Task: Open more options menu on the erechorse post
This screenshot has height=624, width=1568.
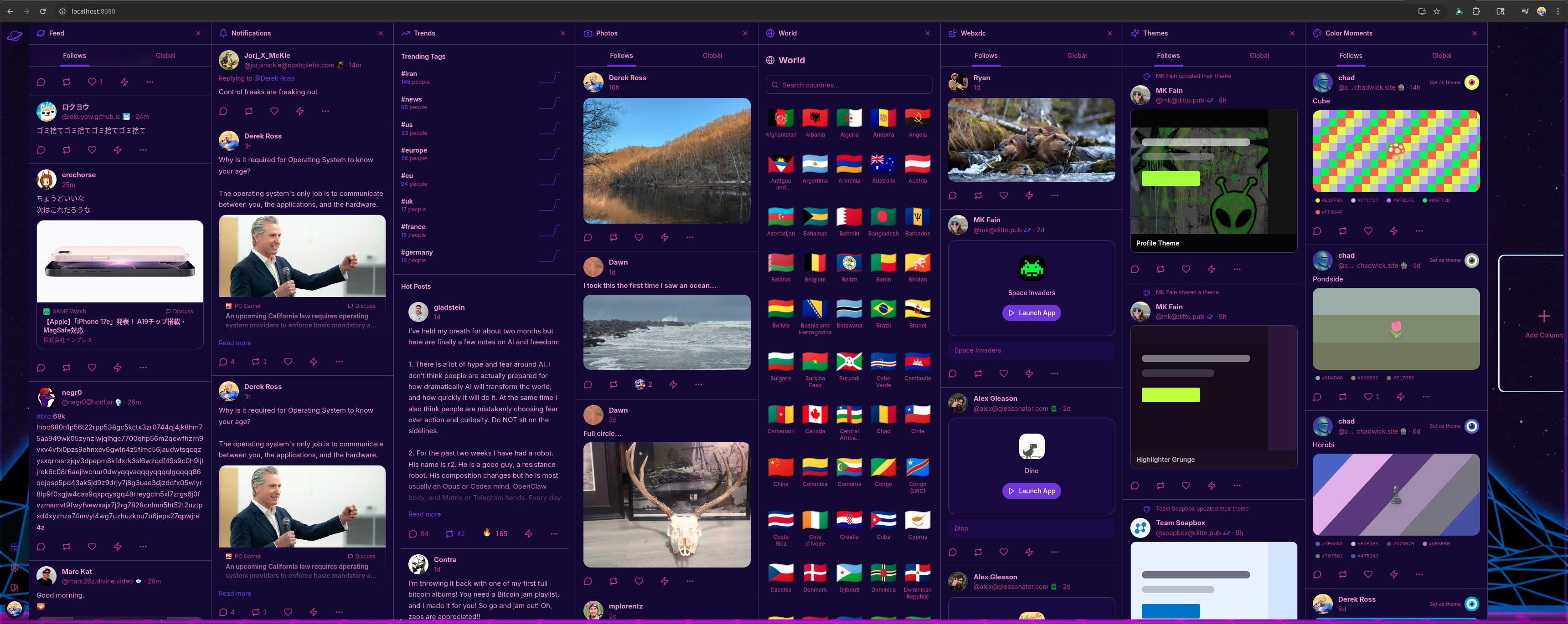Action: click(142, 368)
